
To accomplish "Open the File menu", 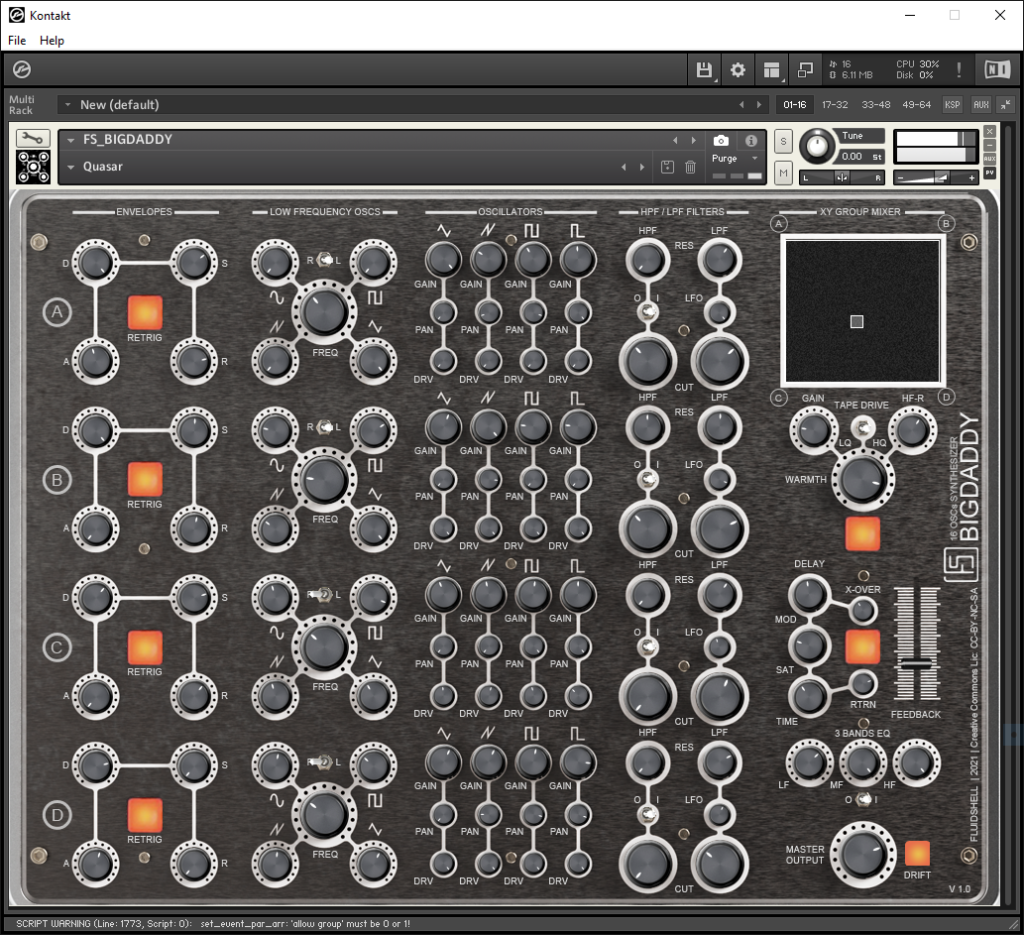I will 17,40.
